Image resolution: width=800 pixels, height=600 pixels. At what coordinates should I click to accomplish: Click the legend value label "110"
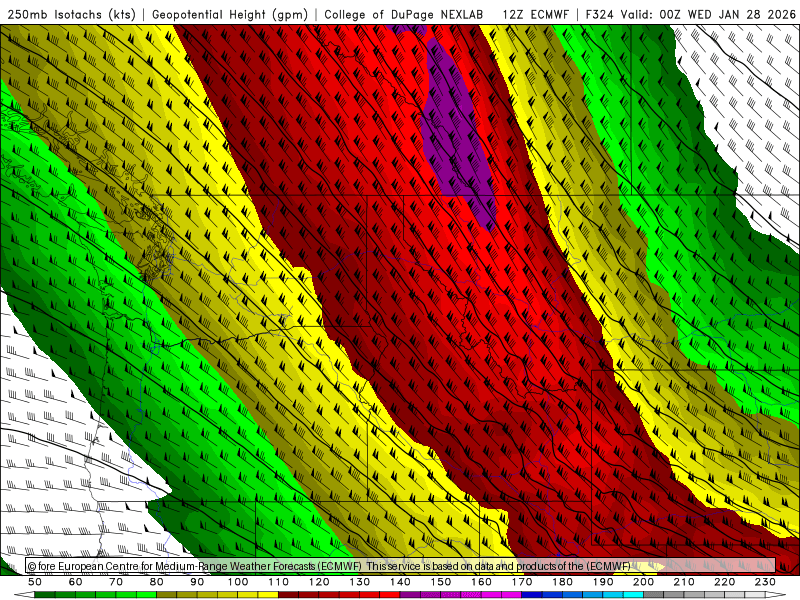click(x=279, y=582)
